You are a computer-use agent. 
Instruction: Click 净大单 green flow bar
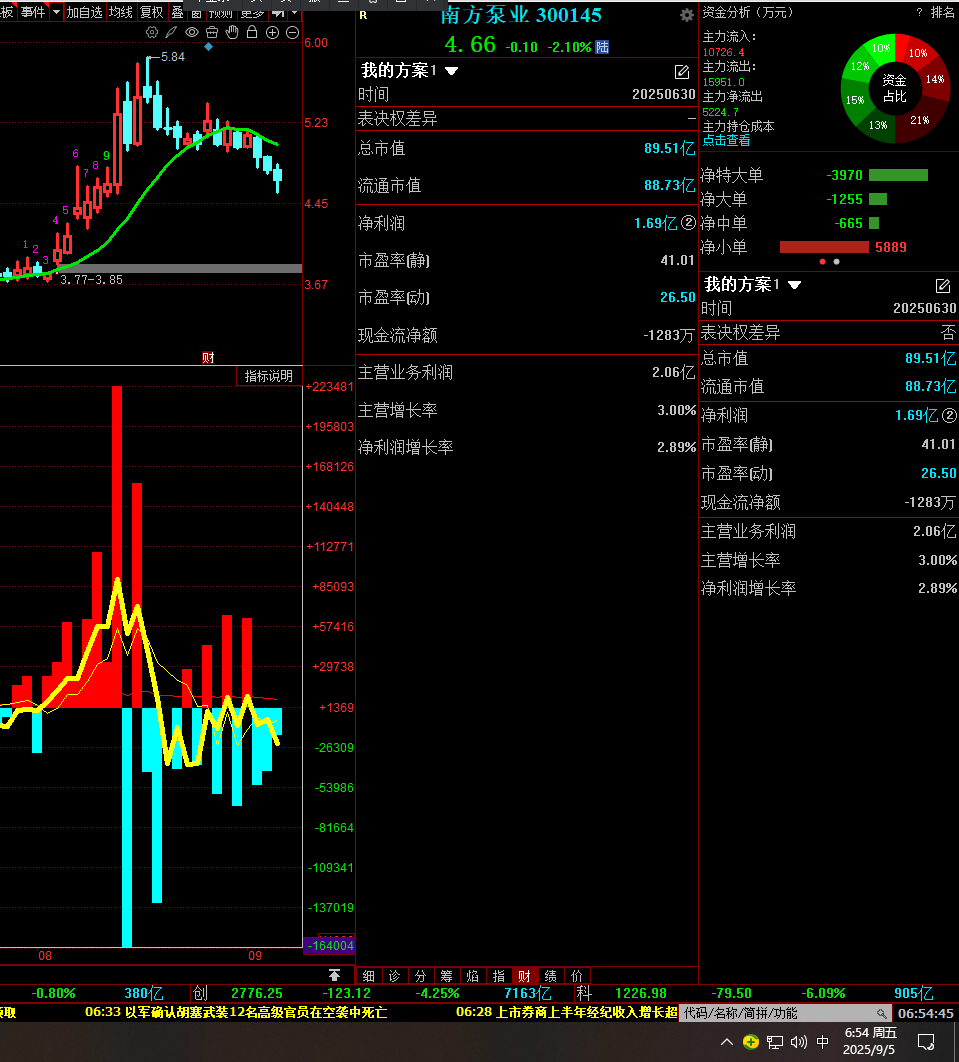click(878, 199)
